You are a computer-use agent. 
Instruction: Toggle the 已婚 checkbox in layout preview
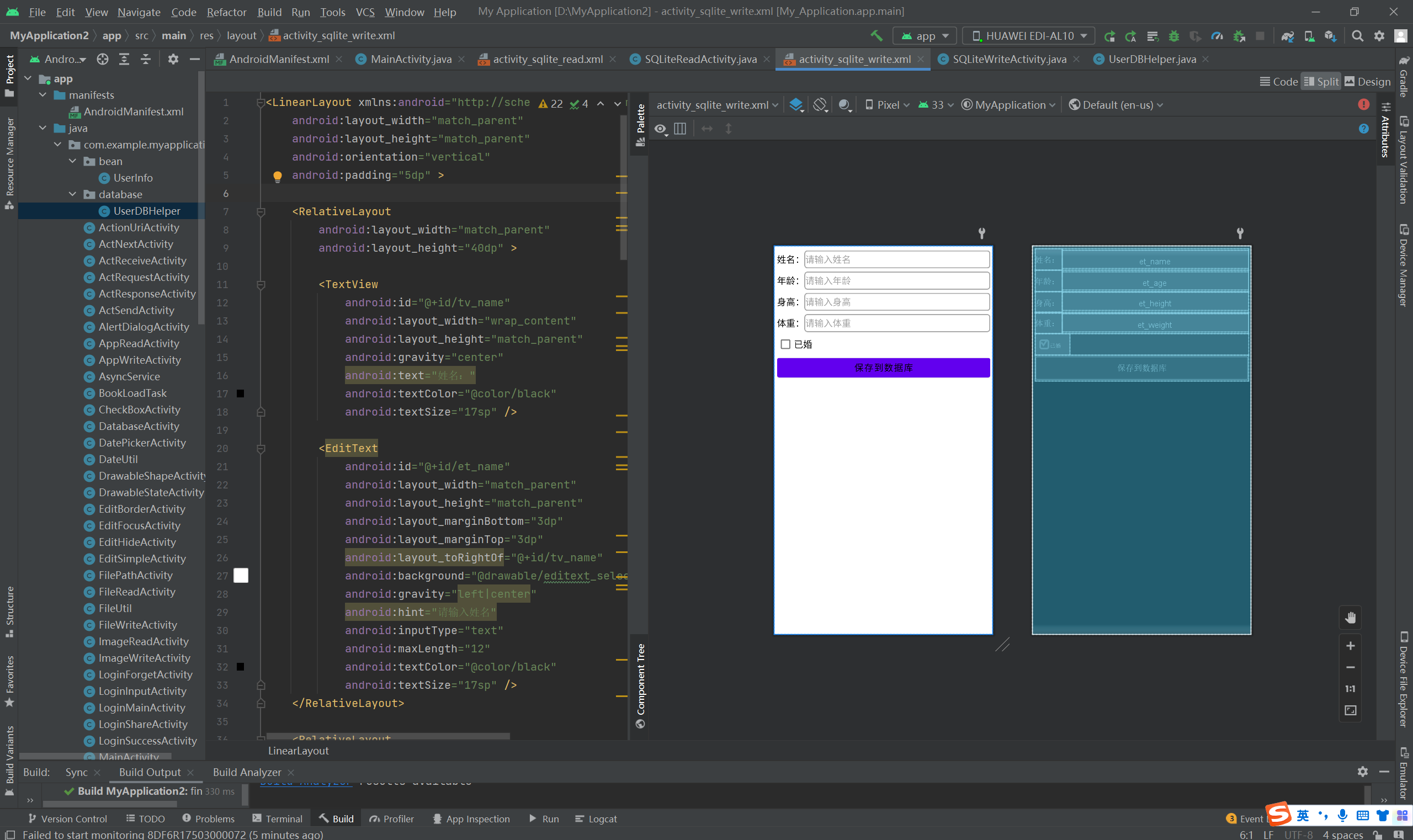[x=785, y=344]
